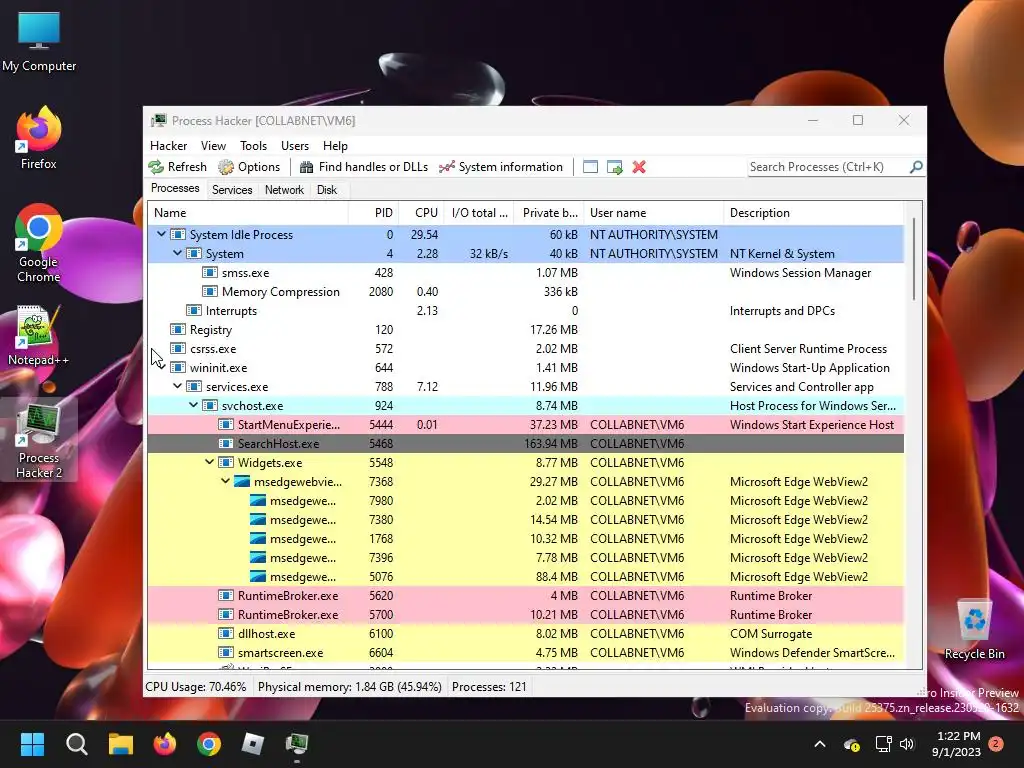Open the Tools menu
The width and height of the screenshot is (1024, 768).
pos(253,146)
